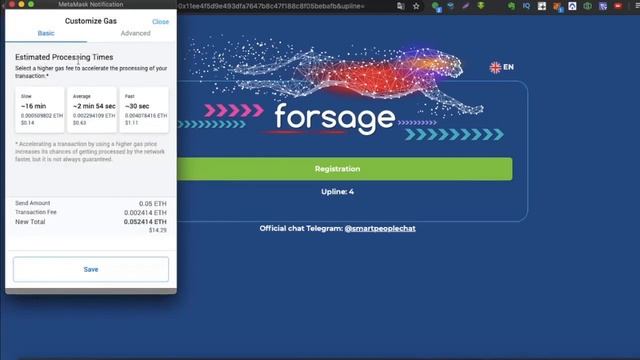Open the @smartpeoplechat Telegram link
The height and width of the screenshot is (360, 640).
pyautogui.click(x=380, y=229)
